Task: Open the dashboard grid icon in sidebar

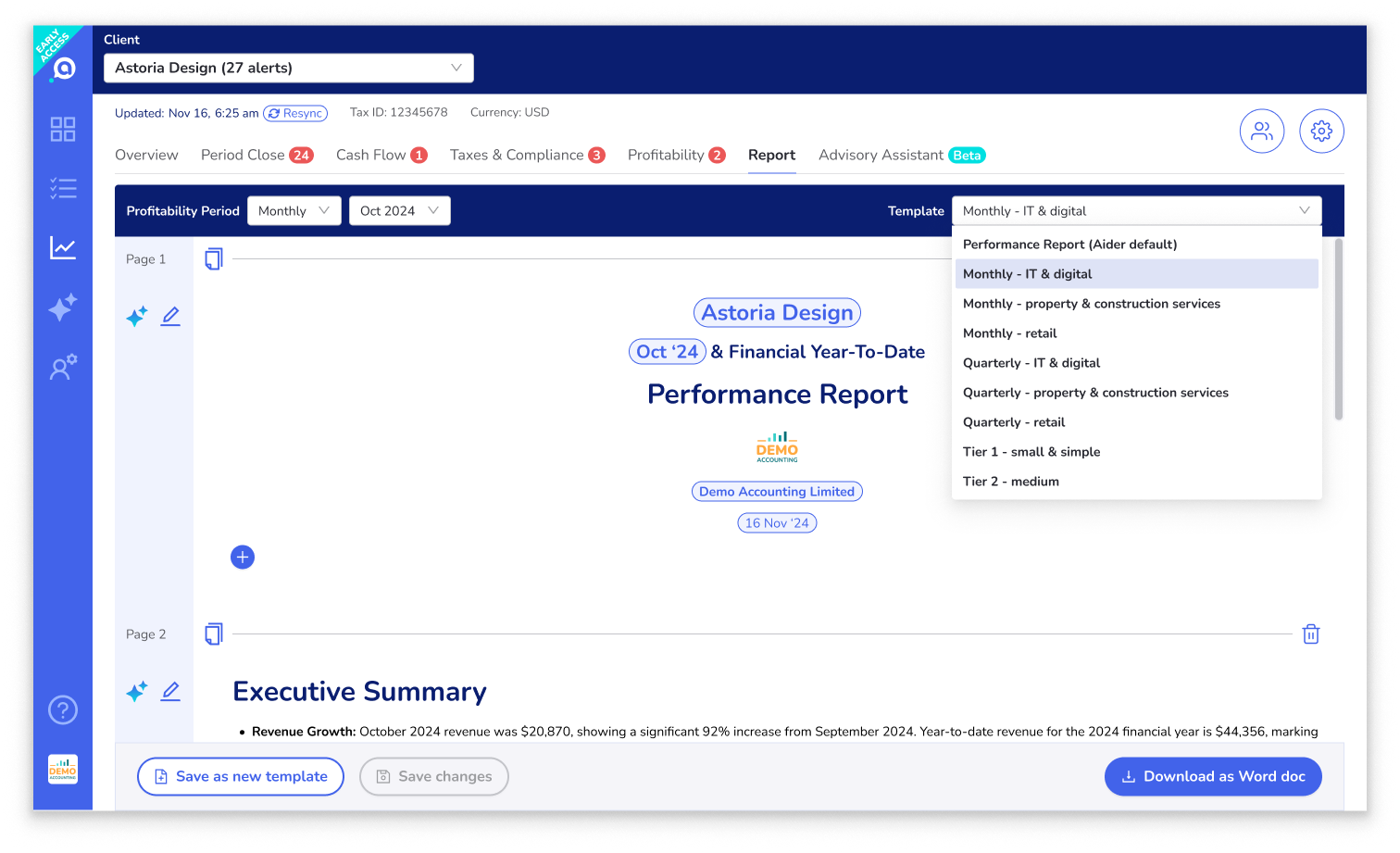Action: tap(63, 130)
